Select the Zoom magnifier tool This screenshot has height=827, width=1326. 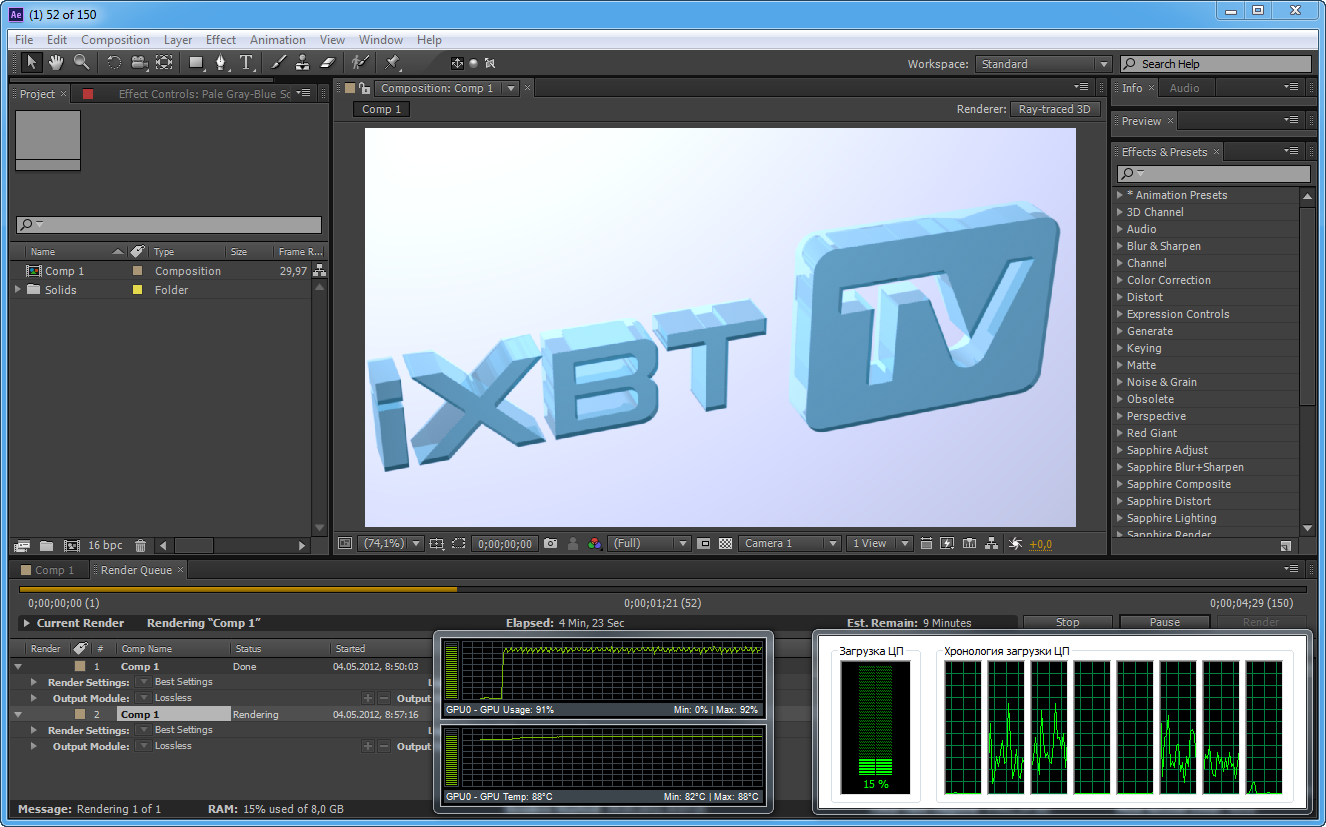coord(81,63)
